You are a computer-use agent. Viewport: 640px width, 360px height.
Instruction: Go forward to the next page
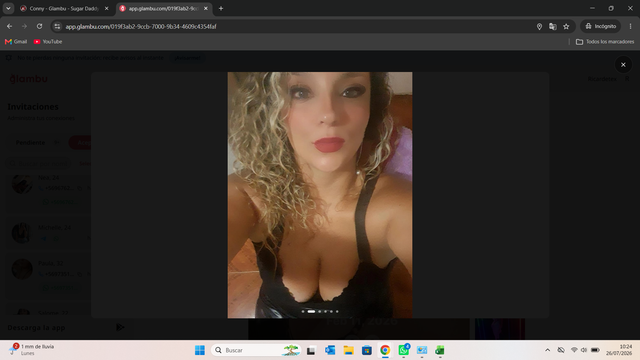(x=24, y=26)
